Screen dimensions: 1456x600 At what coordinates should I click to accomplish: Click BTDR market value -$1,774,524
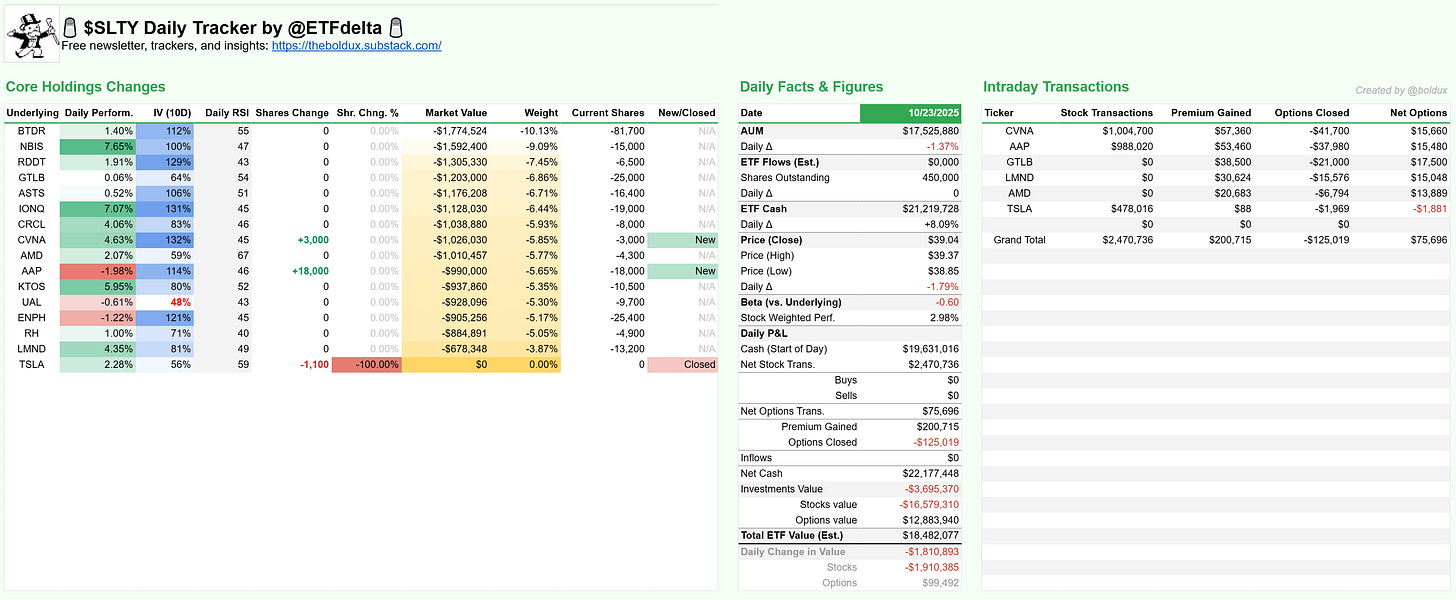tap(446, 131)
